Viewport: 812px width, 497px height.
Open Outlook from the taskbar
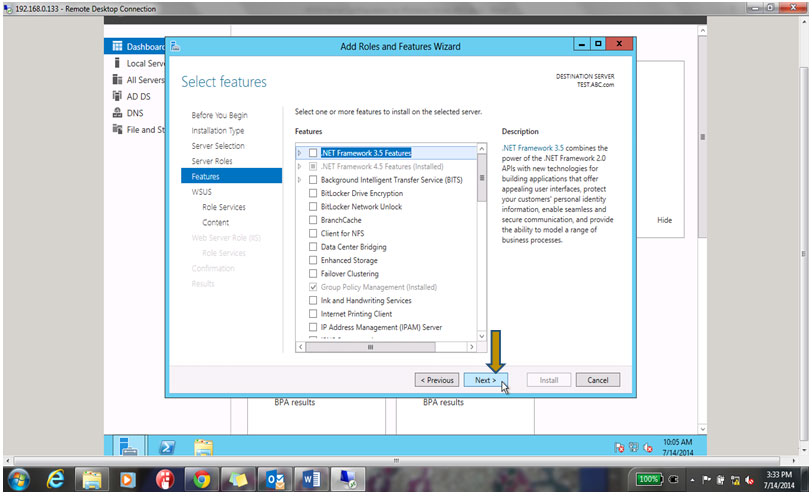click(x=274, y=480)
